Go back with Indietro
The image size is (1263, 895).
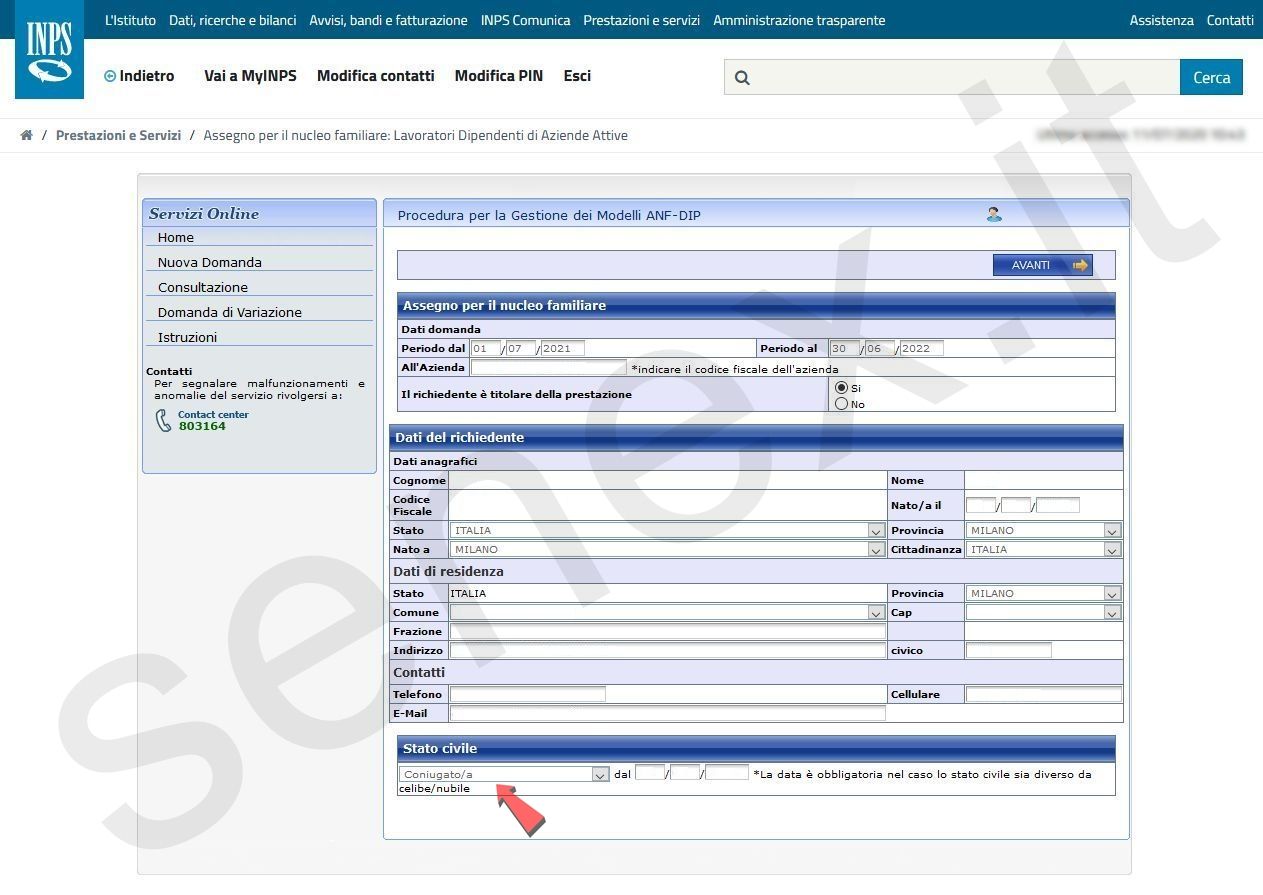[139, 76]
